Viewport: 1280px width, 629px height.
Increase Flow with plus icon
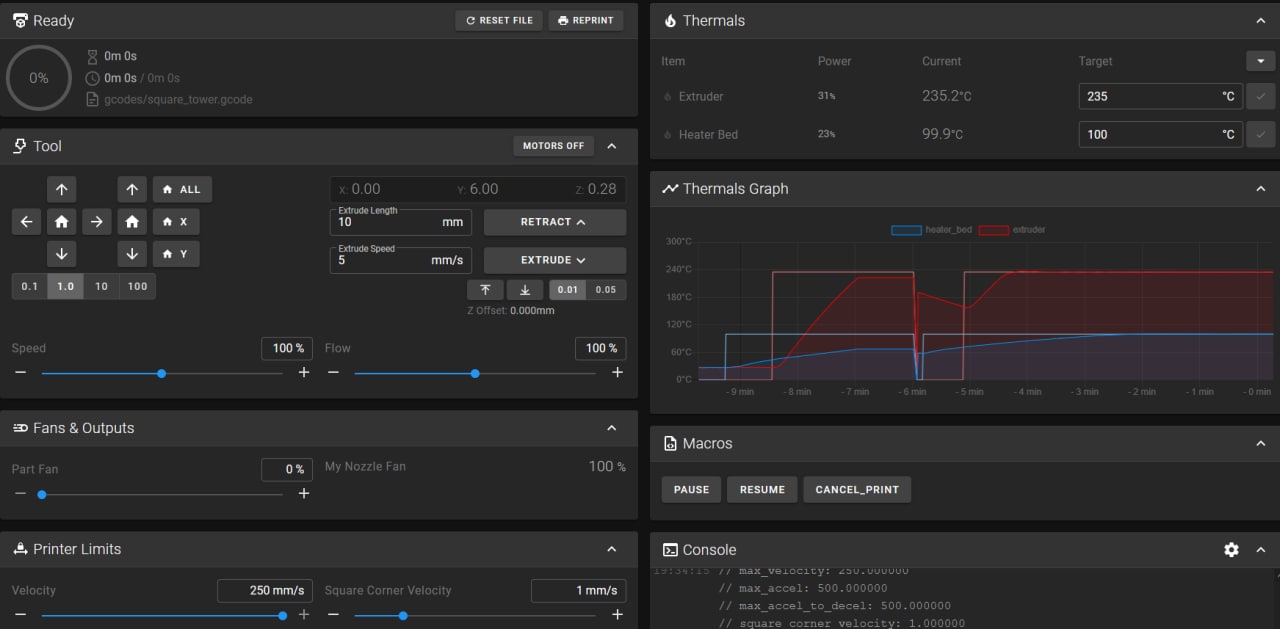617,373
